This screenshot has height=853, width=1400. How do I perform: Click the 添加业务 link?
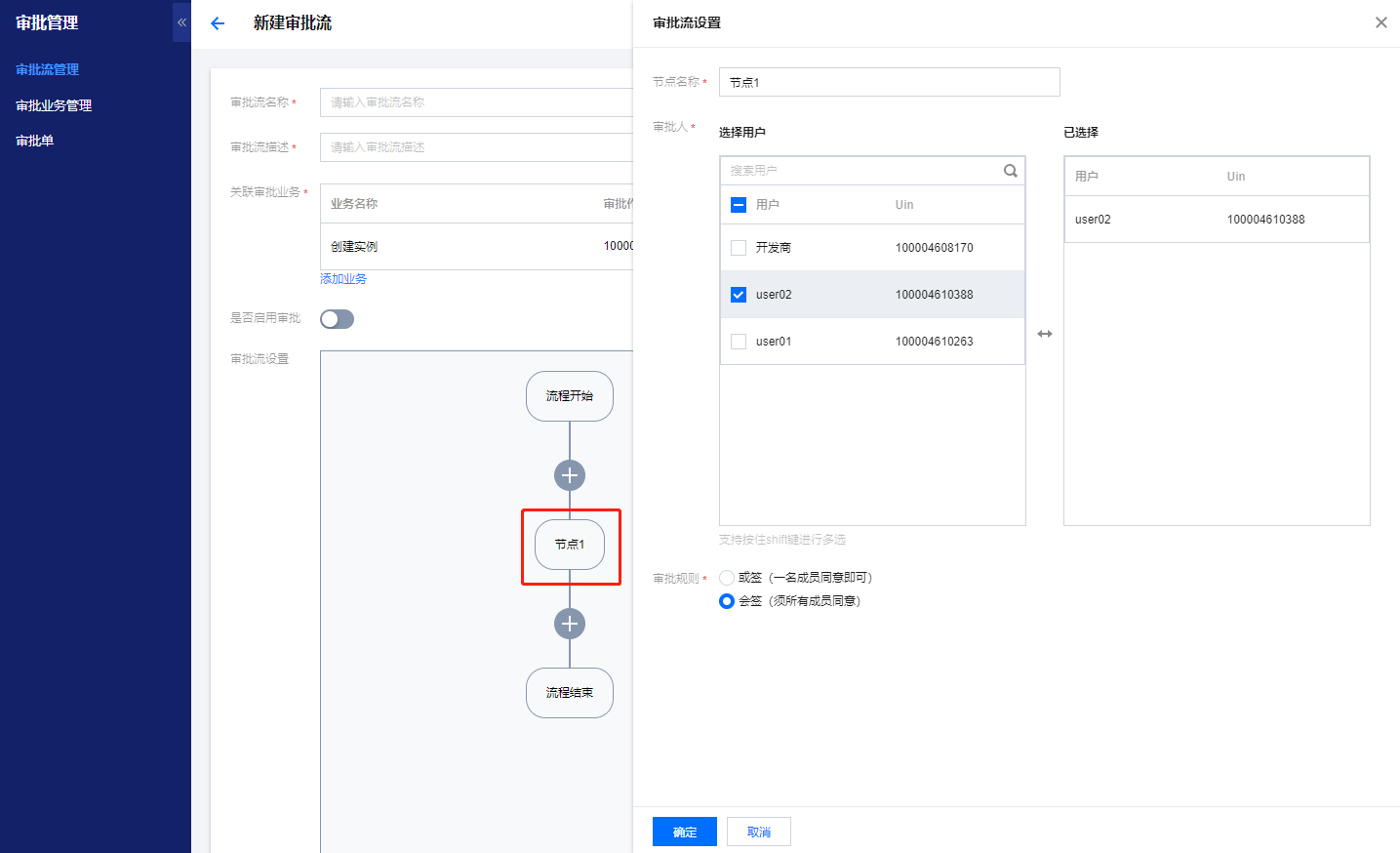tap(343, 279)
